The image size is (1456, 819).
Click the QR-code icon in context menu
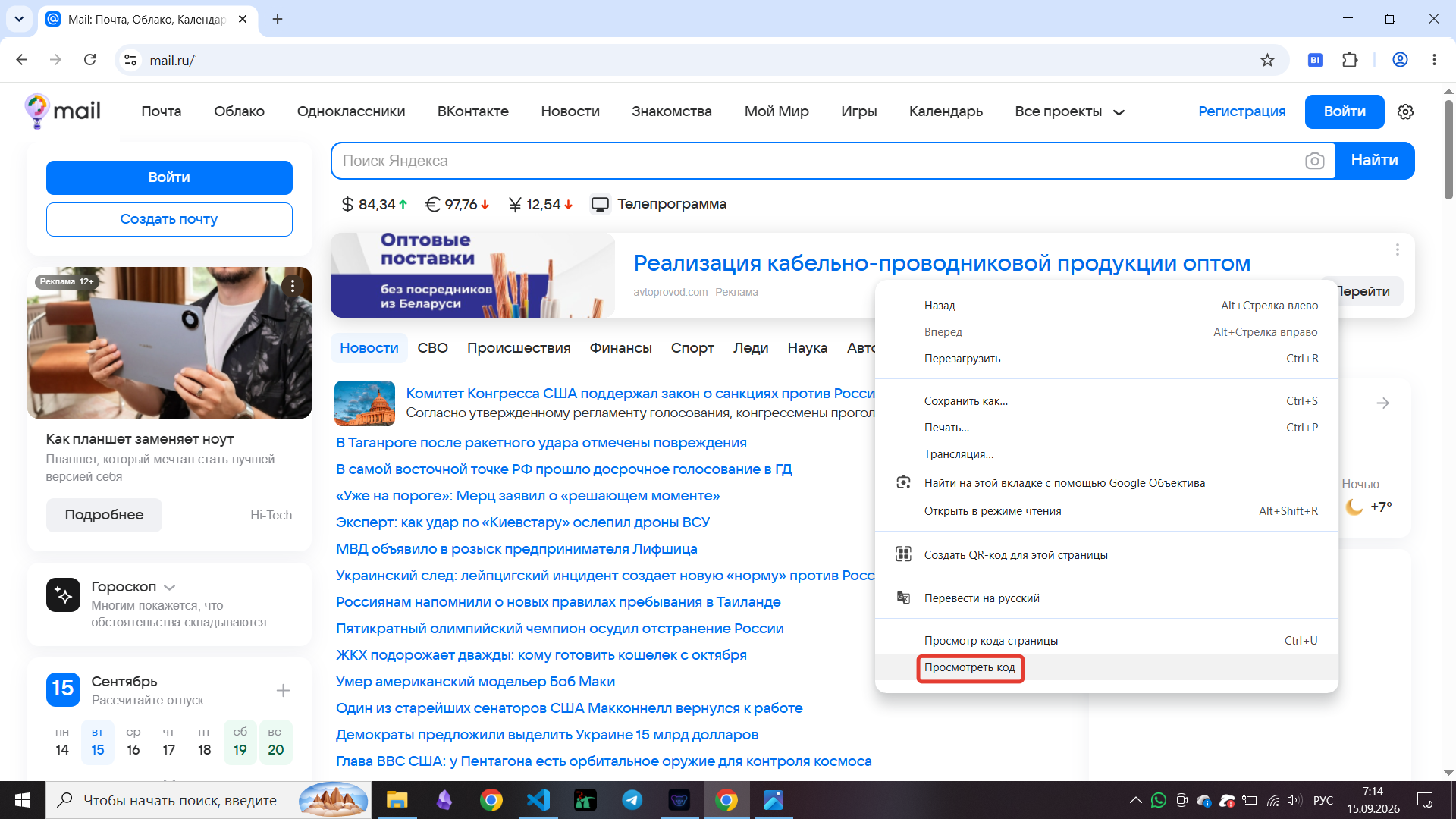pos(903,554)
